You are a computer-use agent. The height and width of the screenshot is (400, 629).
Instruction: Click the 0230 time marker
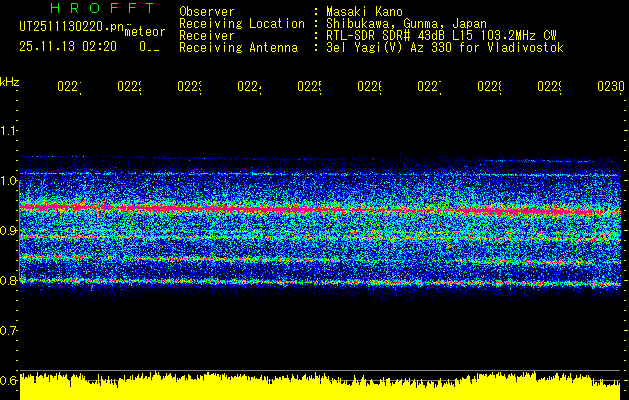611,86
